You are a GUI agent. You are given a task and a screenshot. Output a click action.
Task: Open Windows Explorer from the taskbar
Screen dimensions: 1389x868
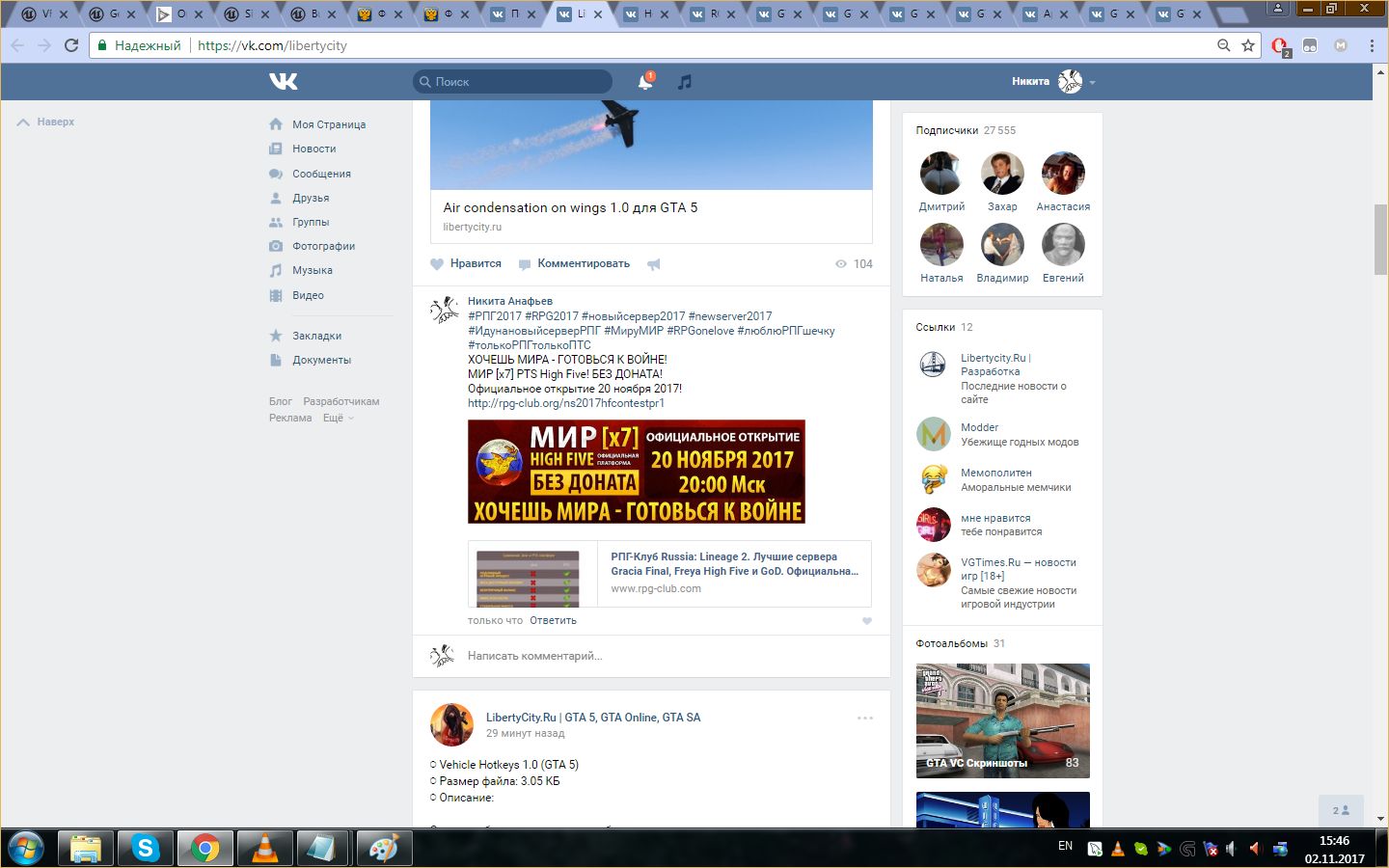[86, 849]
